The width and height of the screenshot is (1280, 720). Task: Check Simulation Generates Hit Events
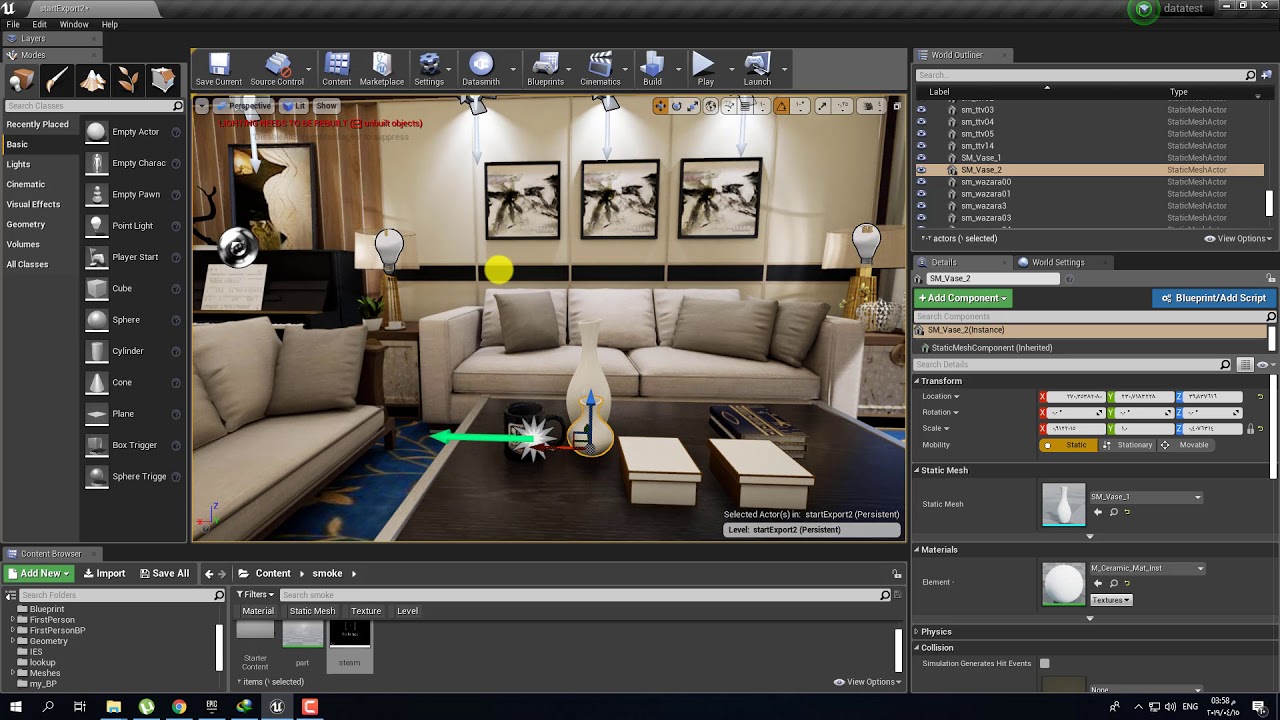click(x=1045, y=663)
